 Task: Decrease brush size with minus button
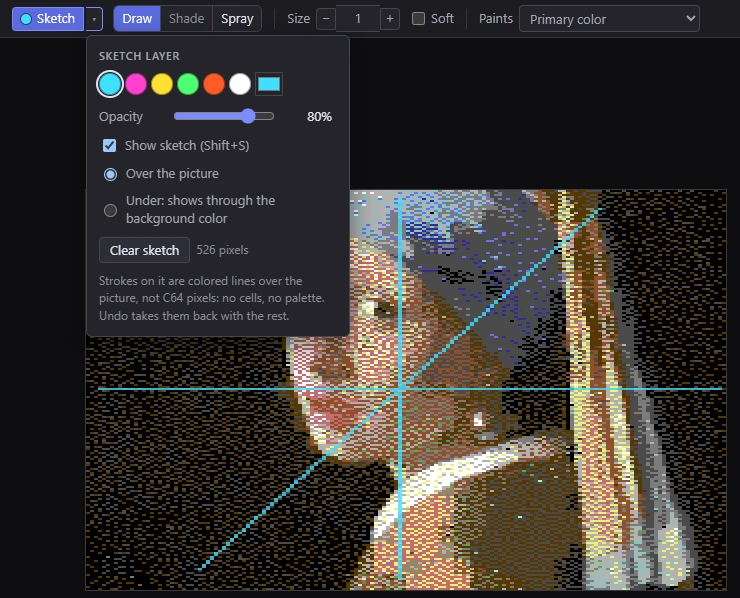tap(326, 19)
